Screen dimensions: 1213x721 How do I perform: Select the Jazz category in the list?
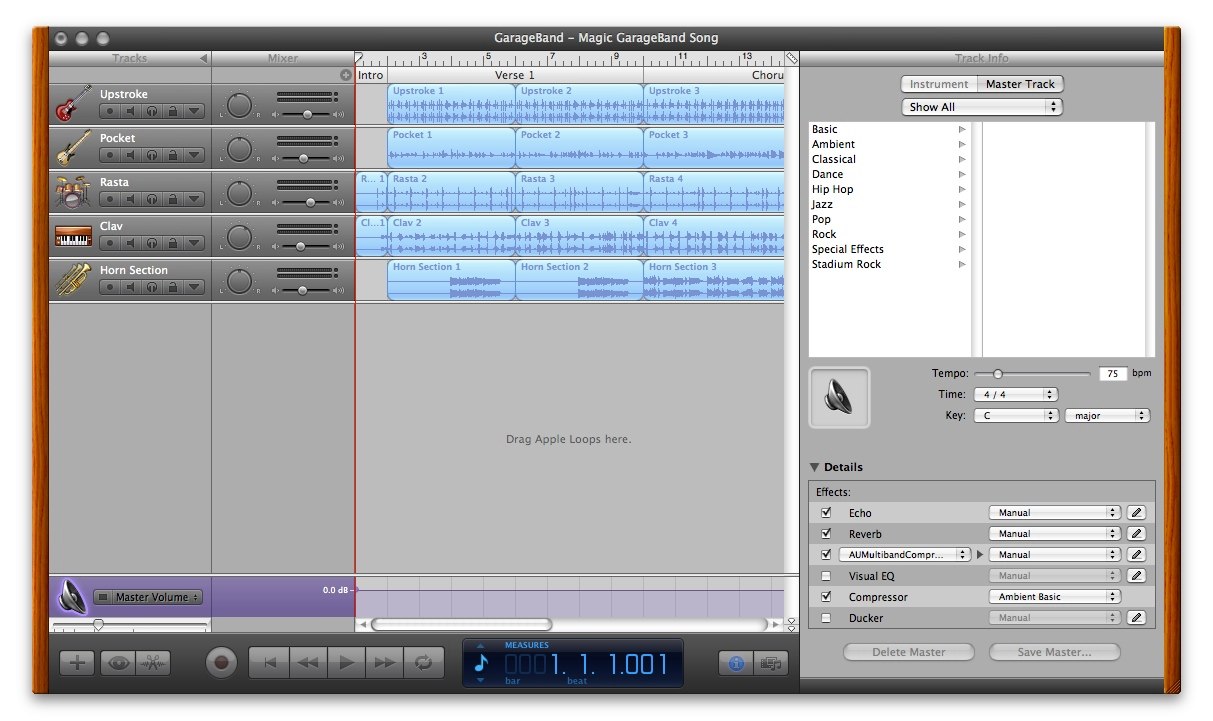pyautogui.click(x=822, y=204)
